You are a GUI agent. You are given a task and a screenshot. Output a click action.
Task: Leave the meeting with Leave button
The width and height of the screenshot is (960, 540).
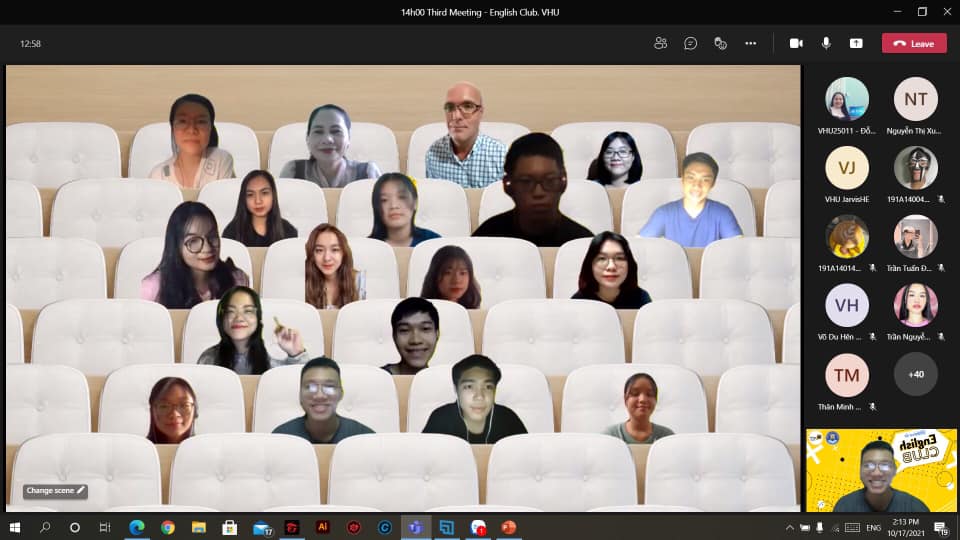point(914,43)
